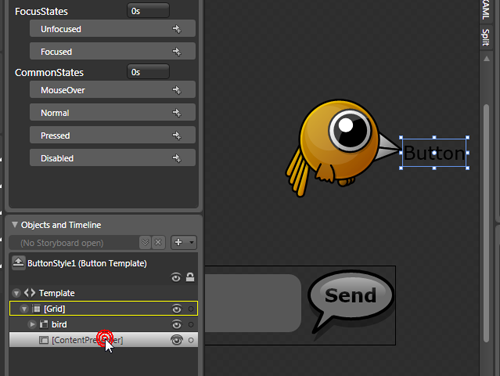Toggle visibility eye for the [Grid] row

click(x=177, y=309)
